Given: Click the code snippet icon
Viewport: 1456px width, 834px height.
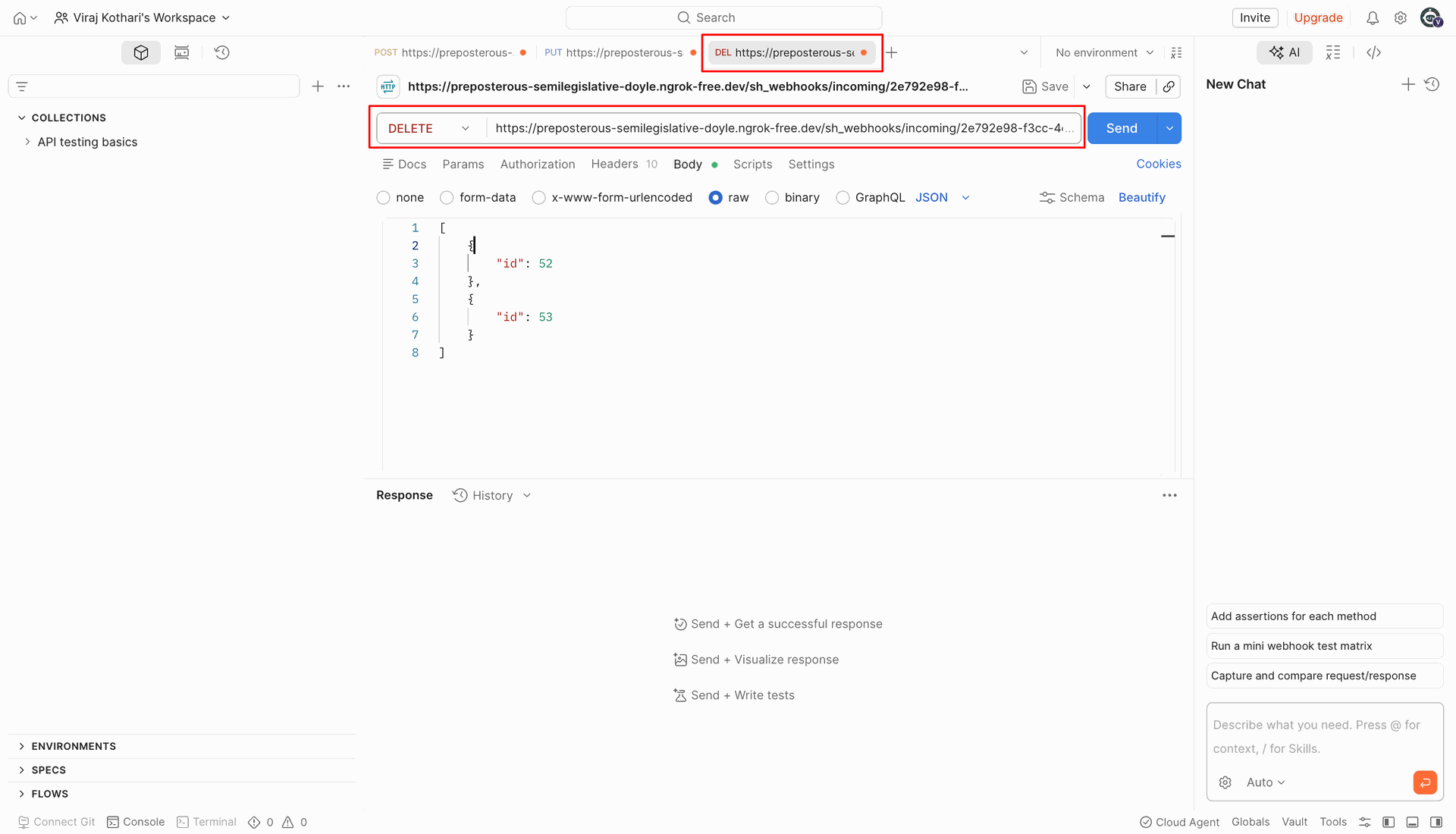Looking at the screenshot, I should click(x=1373, y=52).
